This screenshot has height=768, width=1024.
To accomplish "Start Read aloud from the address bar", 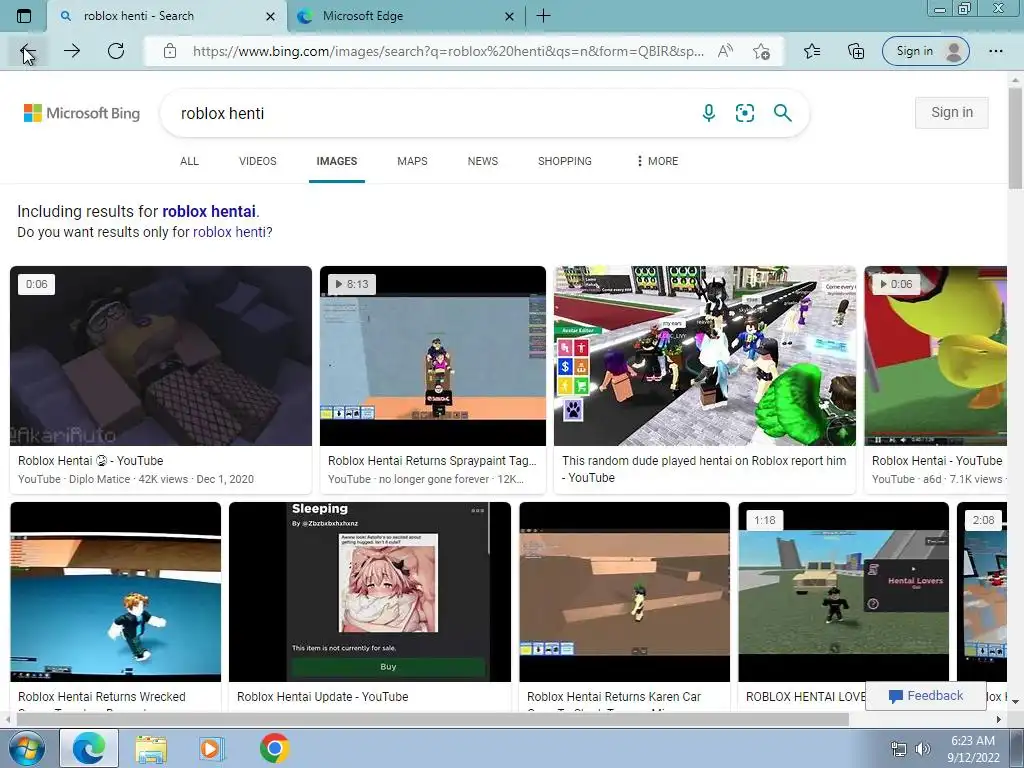I will (x=725, y=51).
